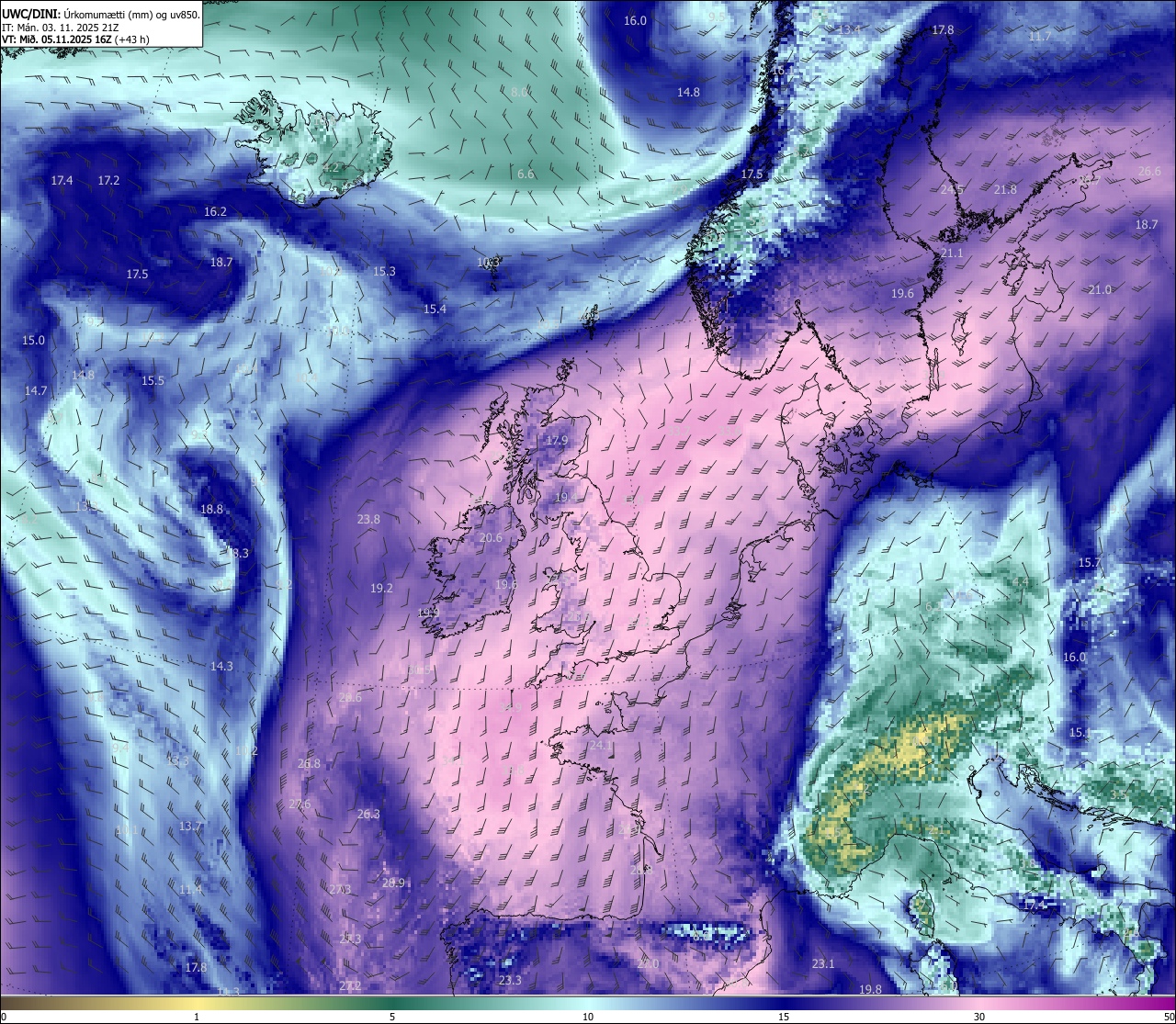Click the color scale tick label 5
Image resolution: width=1176 pixels, height=1024 pixels.
(x=392, y=1017)
